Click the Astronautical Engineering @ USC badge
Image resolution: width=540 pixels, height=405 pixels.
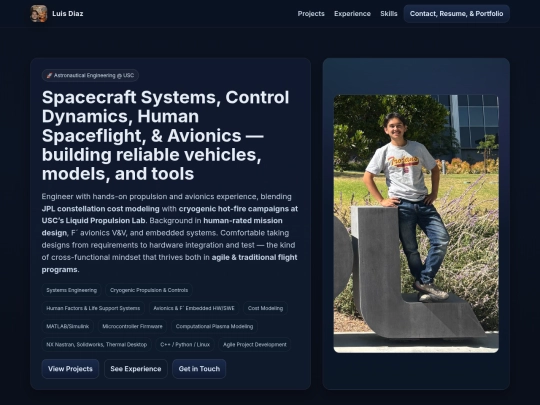[90, 75]
